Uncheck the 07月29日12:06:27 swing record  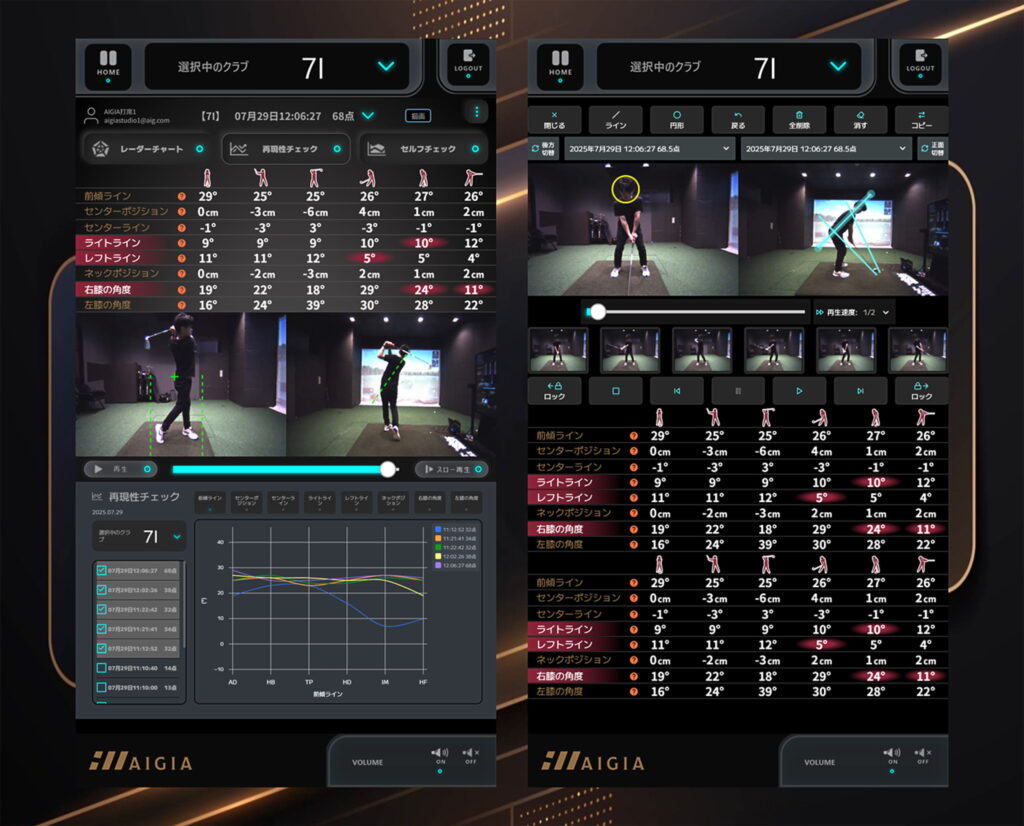click(102, 570)
